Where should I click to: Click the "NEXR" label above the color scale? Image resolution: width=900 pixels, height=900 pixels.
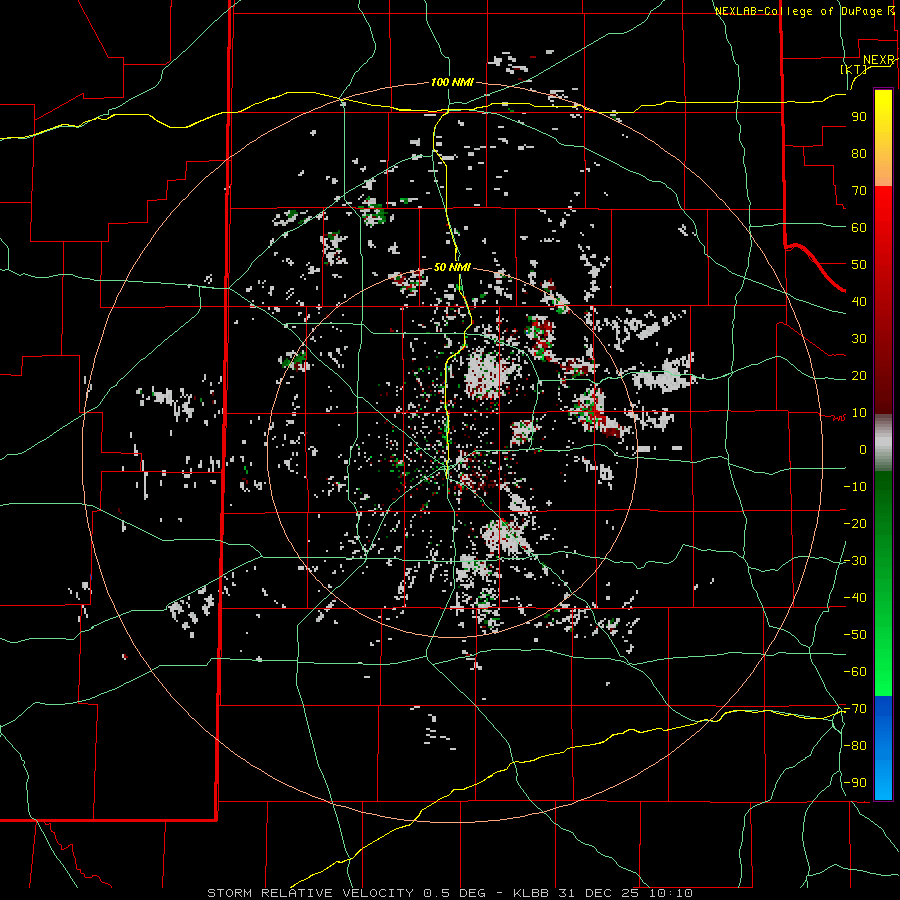coord(879,60)
